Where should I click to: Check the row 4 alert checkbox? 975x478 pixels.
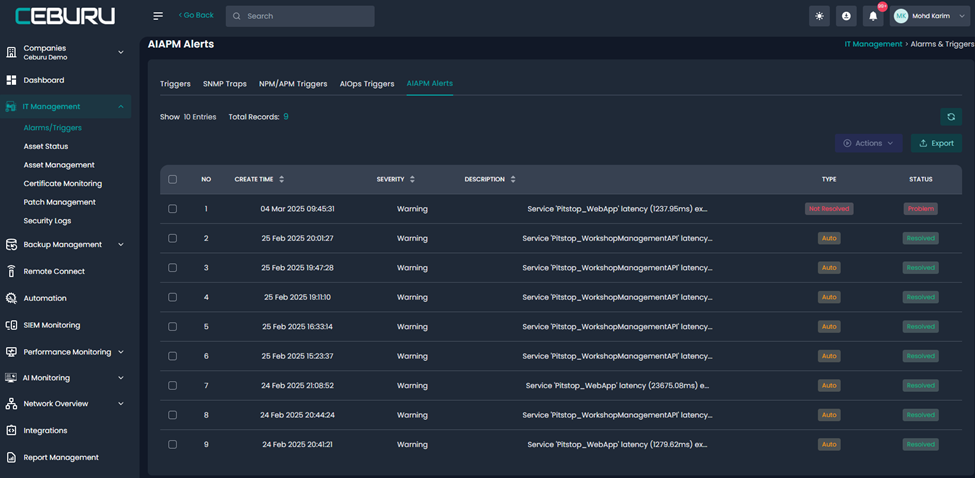tap(172, 297)
